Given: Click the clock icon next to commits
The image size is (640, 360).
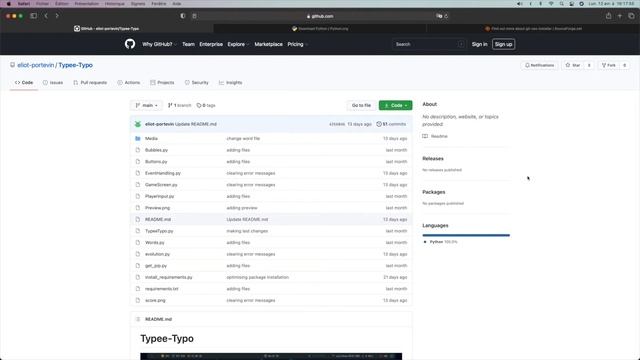Looking at the screenshot, I should click(379, 124).
